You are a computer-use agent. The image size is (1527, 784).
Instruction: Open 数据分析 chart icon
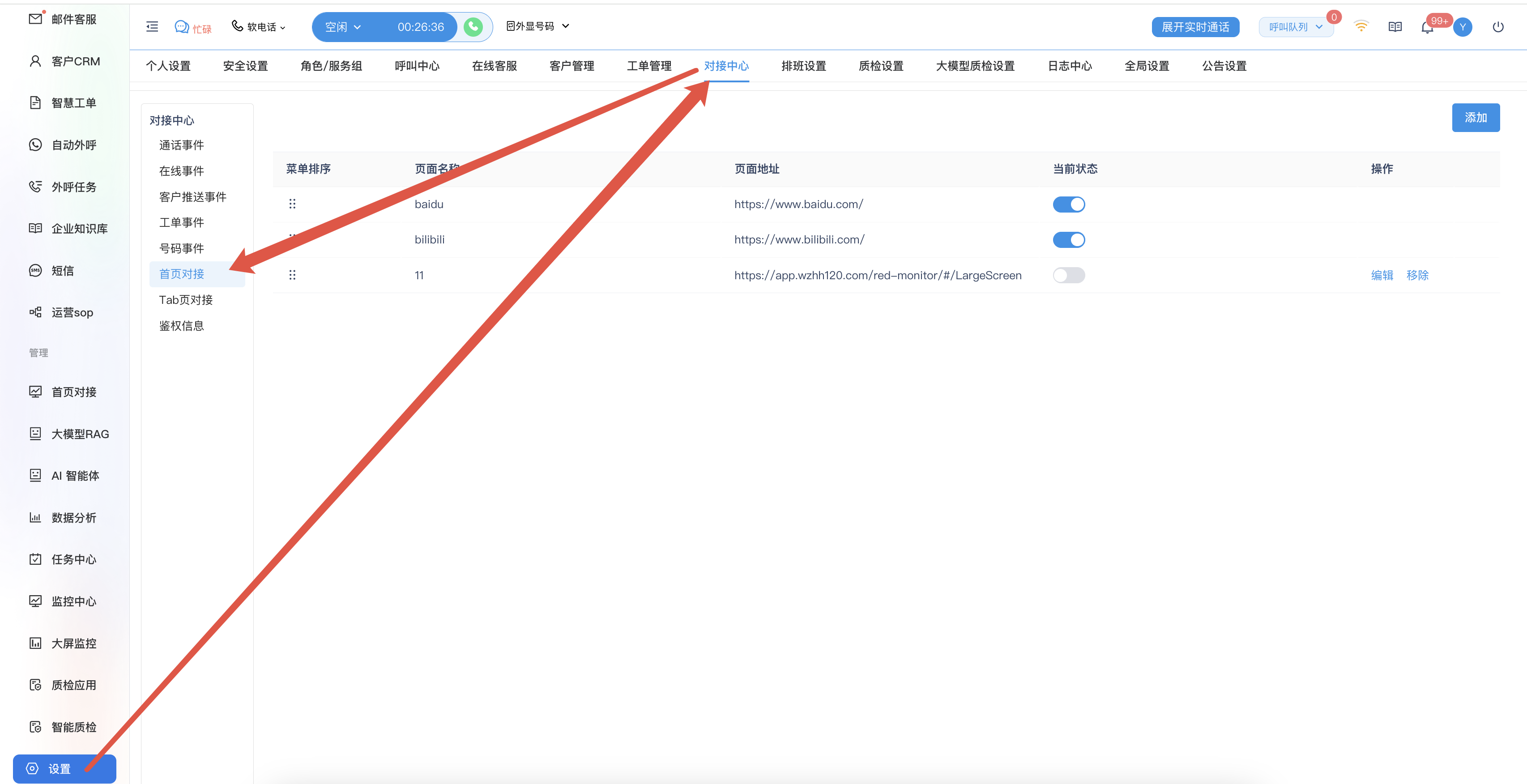point(35,517)
